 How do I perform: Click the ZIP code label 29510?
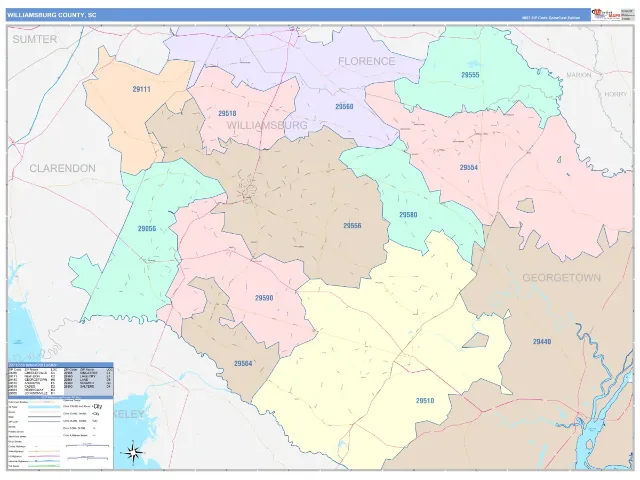coord(425,401)
